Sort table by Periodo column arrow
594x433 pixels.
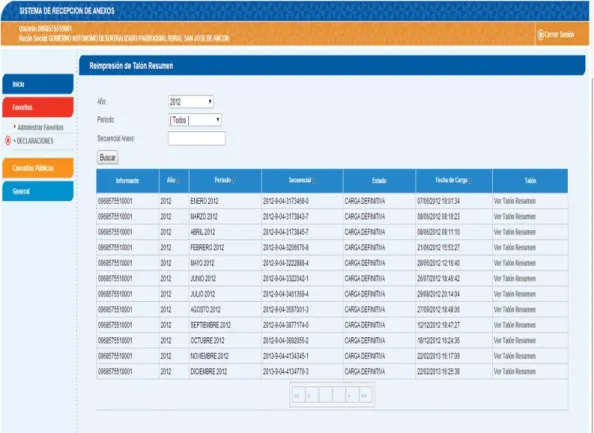coord(233,181)
